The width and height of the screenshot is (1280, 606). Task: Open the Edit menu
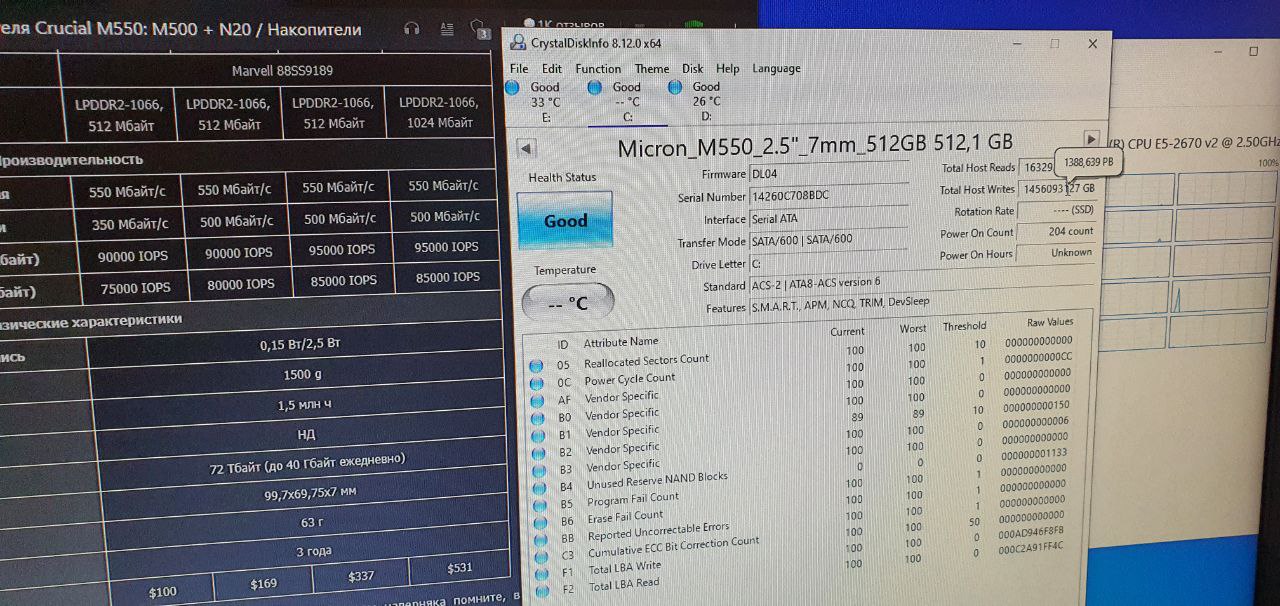point(552,69)
